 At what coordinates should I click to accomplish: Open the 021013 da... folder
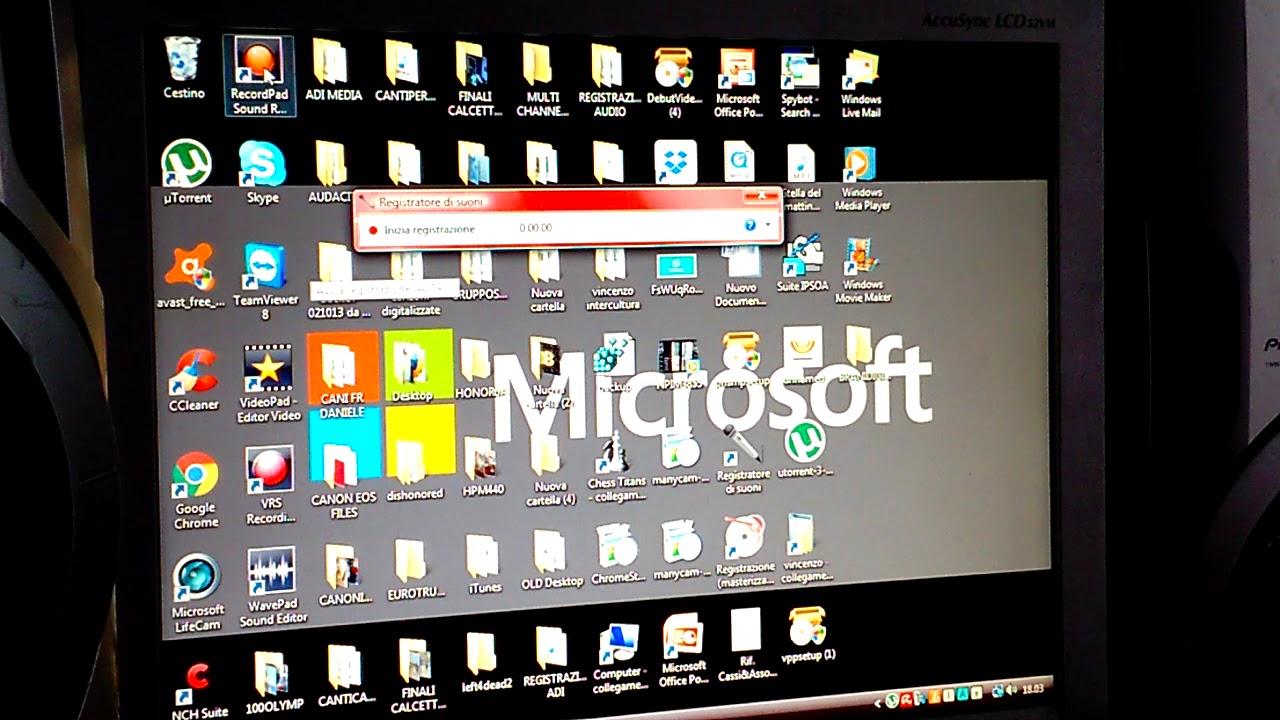tap(339, 282)
